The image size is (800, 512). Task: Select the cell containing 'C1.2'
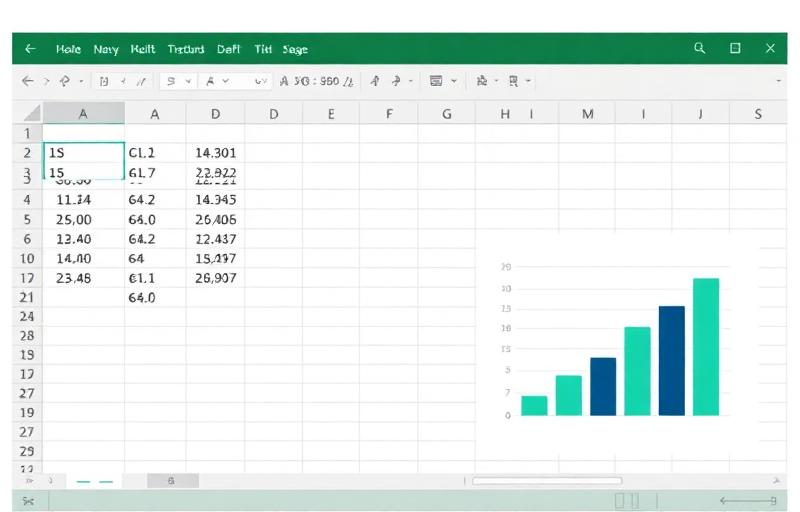pyautogui.click(x=155, y=152)
